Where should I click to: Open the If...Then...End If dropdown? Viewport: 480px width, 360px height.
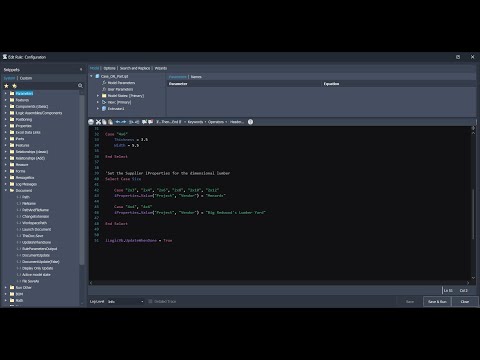pos(171,122)
